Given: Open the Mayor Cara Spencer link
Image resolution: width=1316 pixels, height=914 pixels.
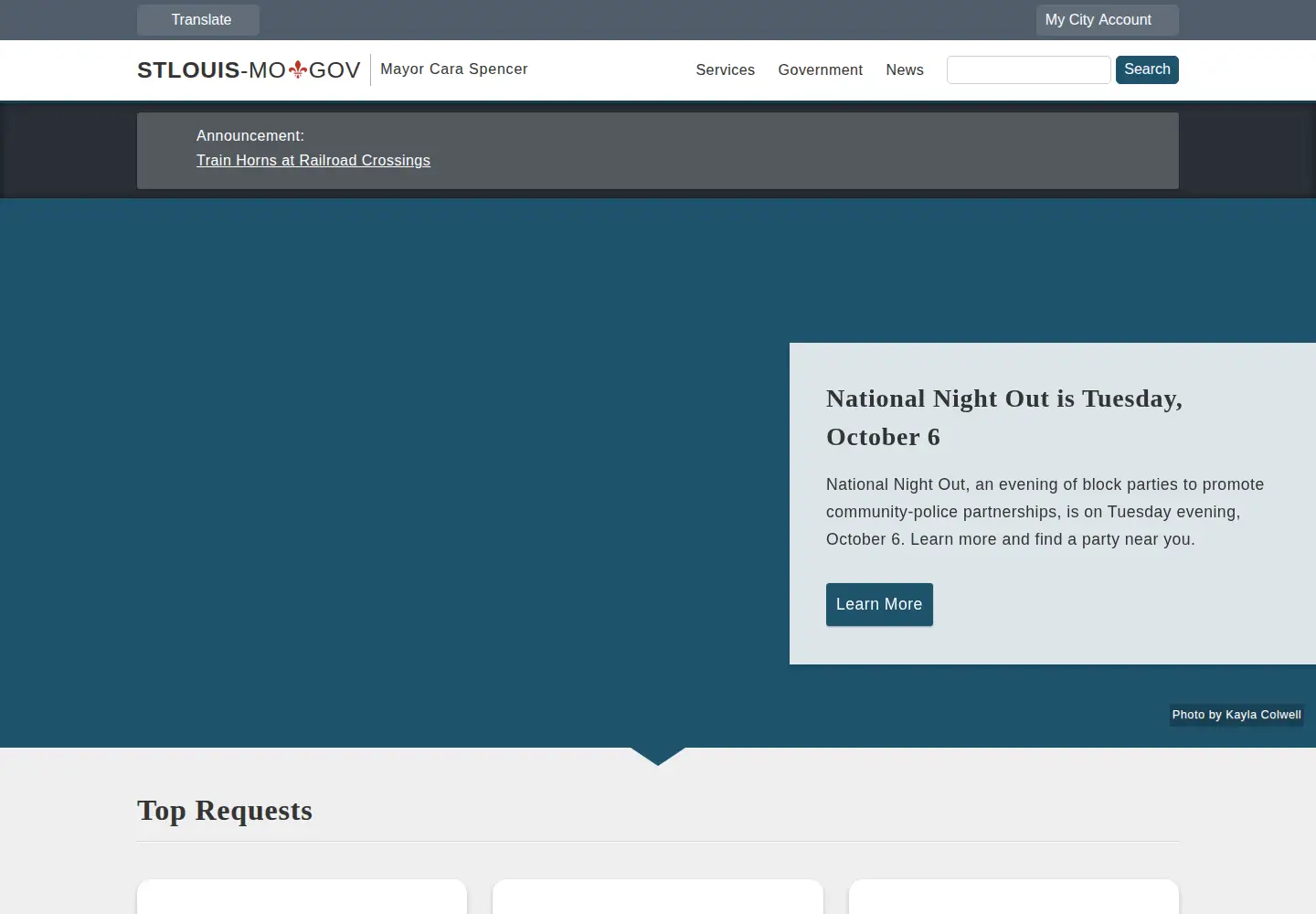Looking at the screenshot, I should (454, 69).
